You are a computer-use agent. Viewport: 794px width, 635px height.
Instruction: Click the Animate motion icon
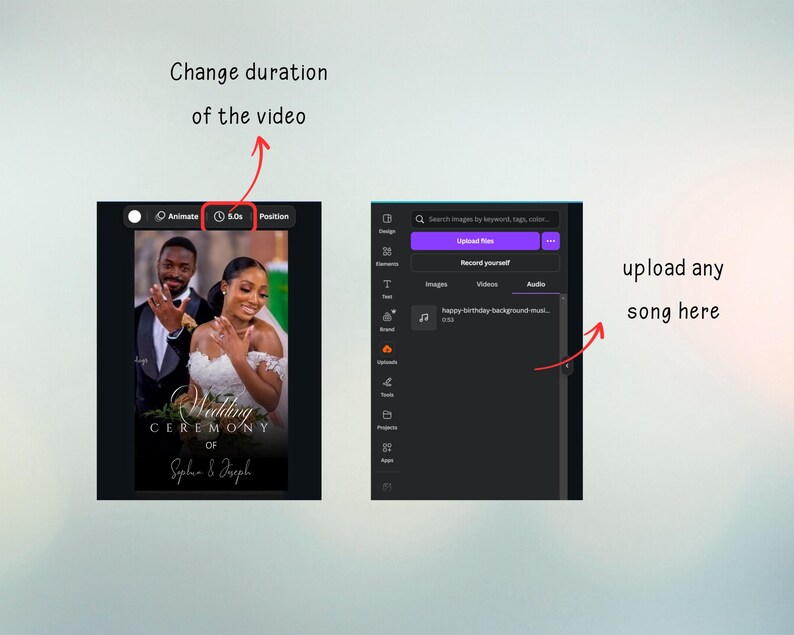(x=160, y=216)
